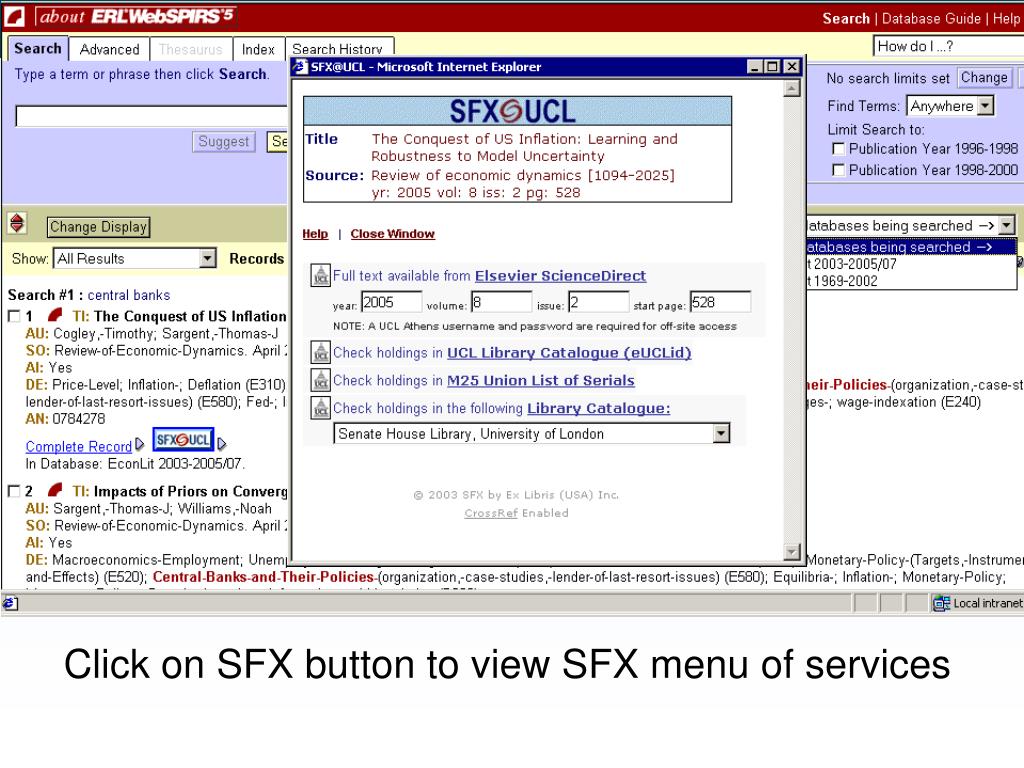Switch to the Index tab
1024x768 pixels.
click(x=258, y=49)
